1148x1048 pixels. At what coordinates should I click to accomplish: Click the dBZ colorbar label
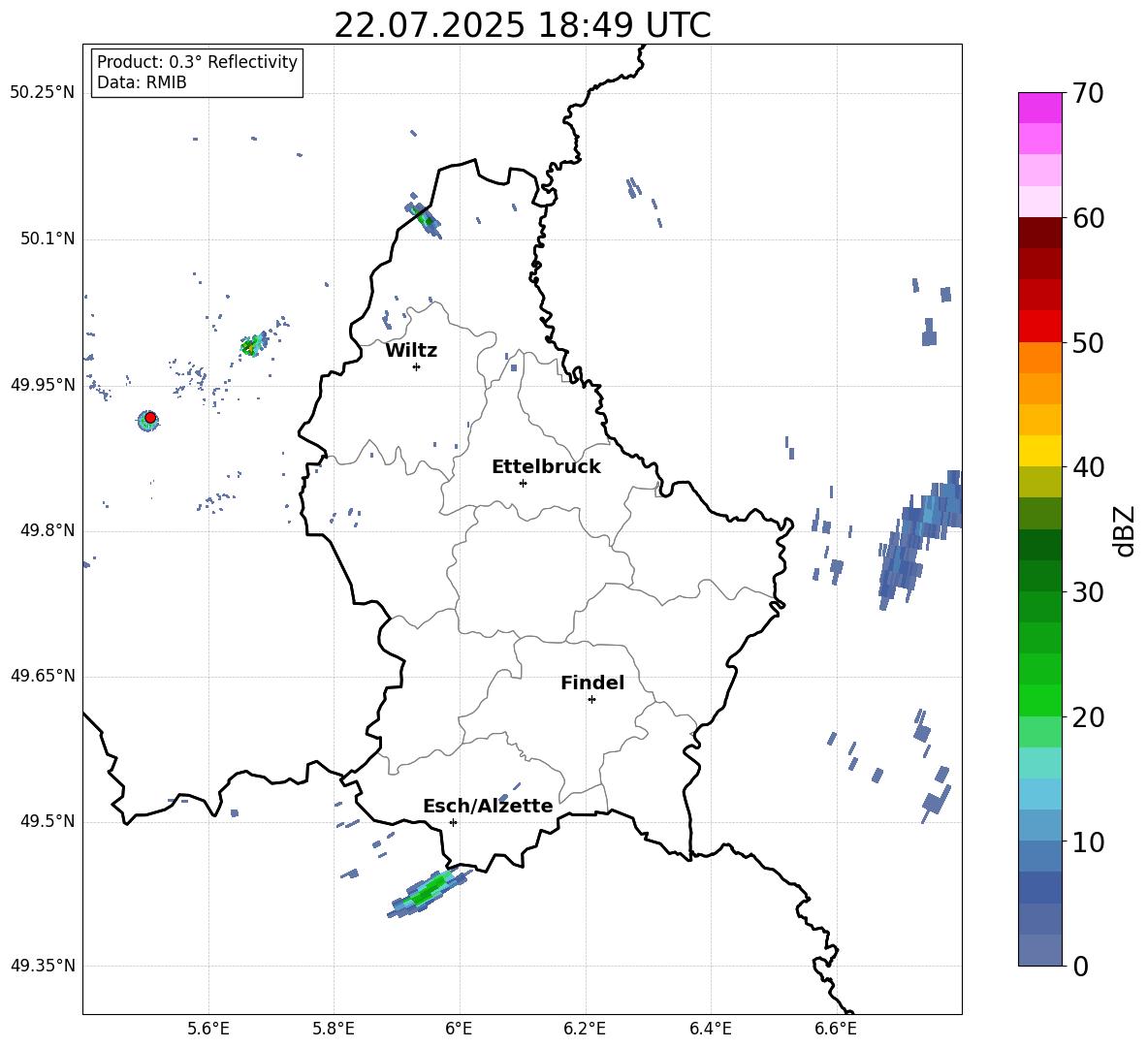1126,530
